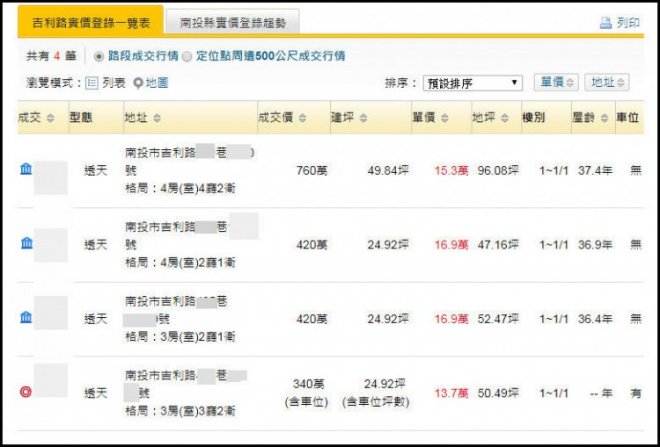
Task: Open the 預設排序 sort dropdown
Action: pos(472,83)
